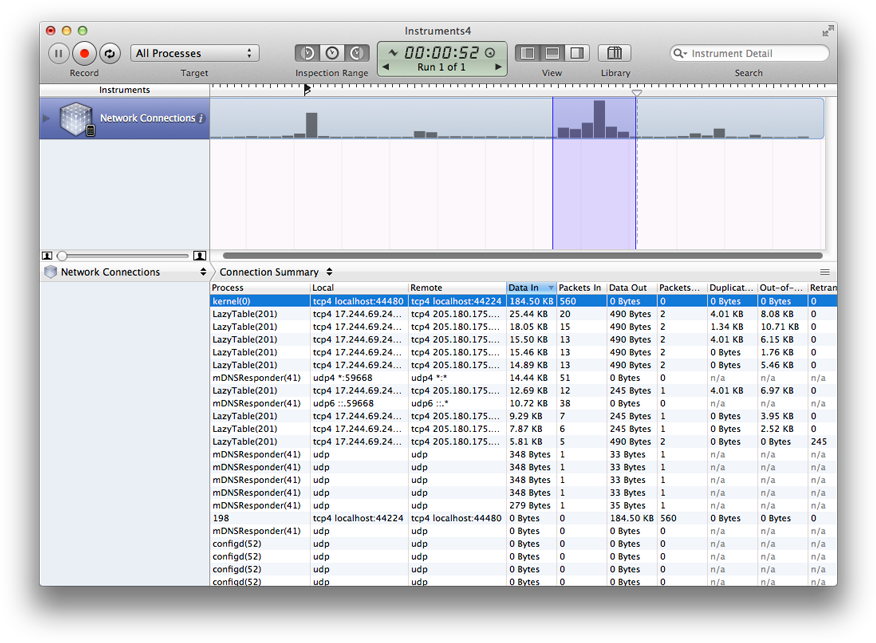
Task: Click the loop button beside Record
Action: [110, 53]
